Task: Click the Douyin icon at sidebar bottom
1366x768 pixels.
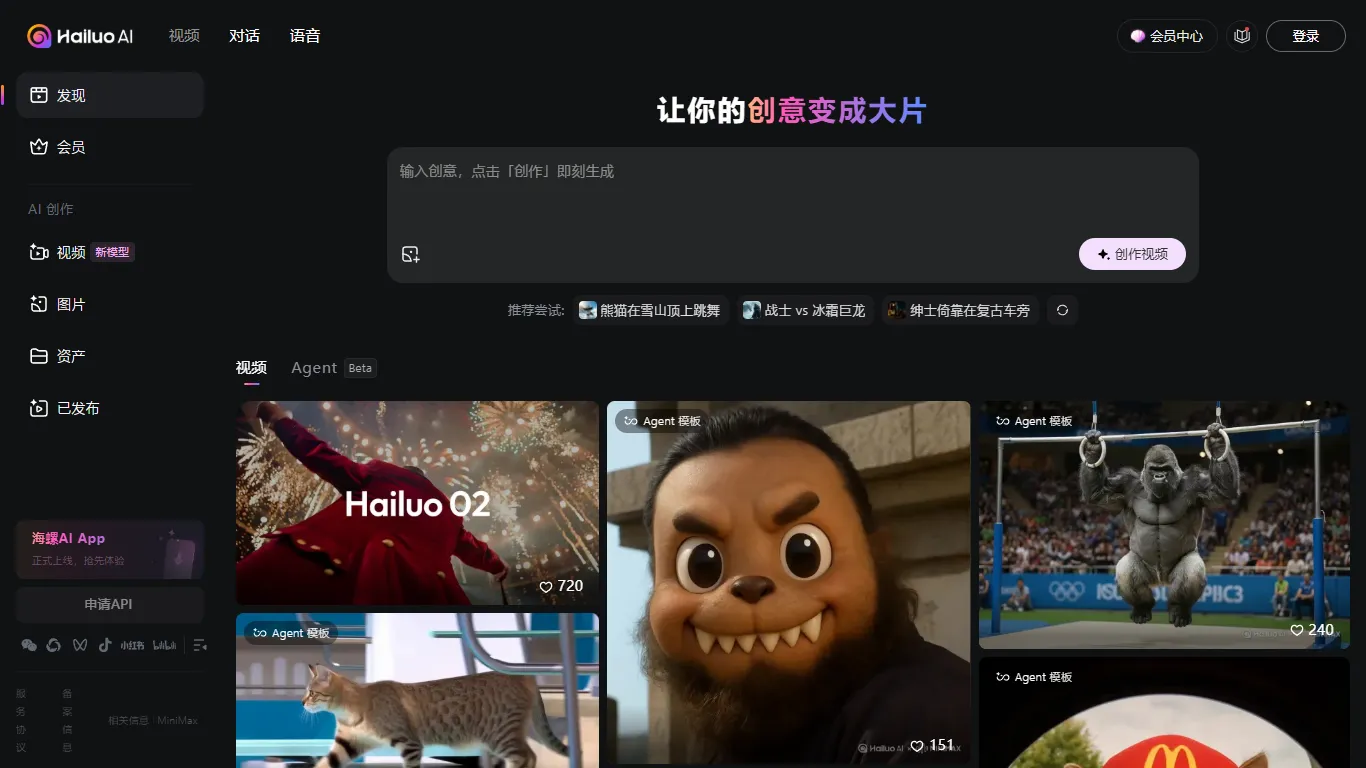Action: pos(105,645)
